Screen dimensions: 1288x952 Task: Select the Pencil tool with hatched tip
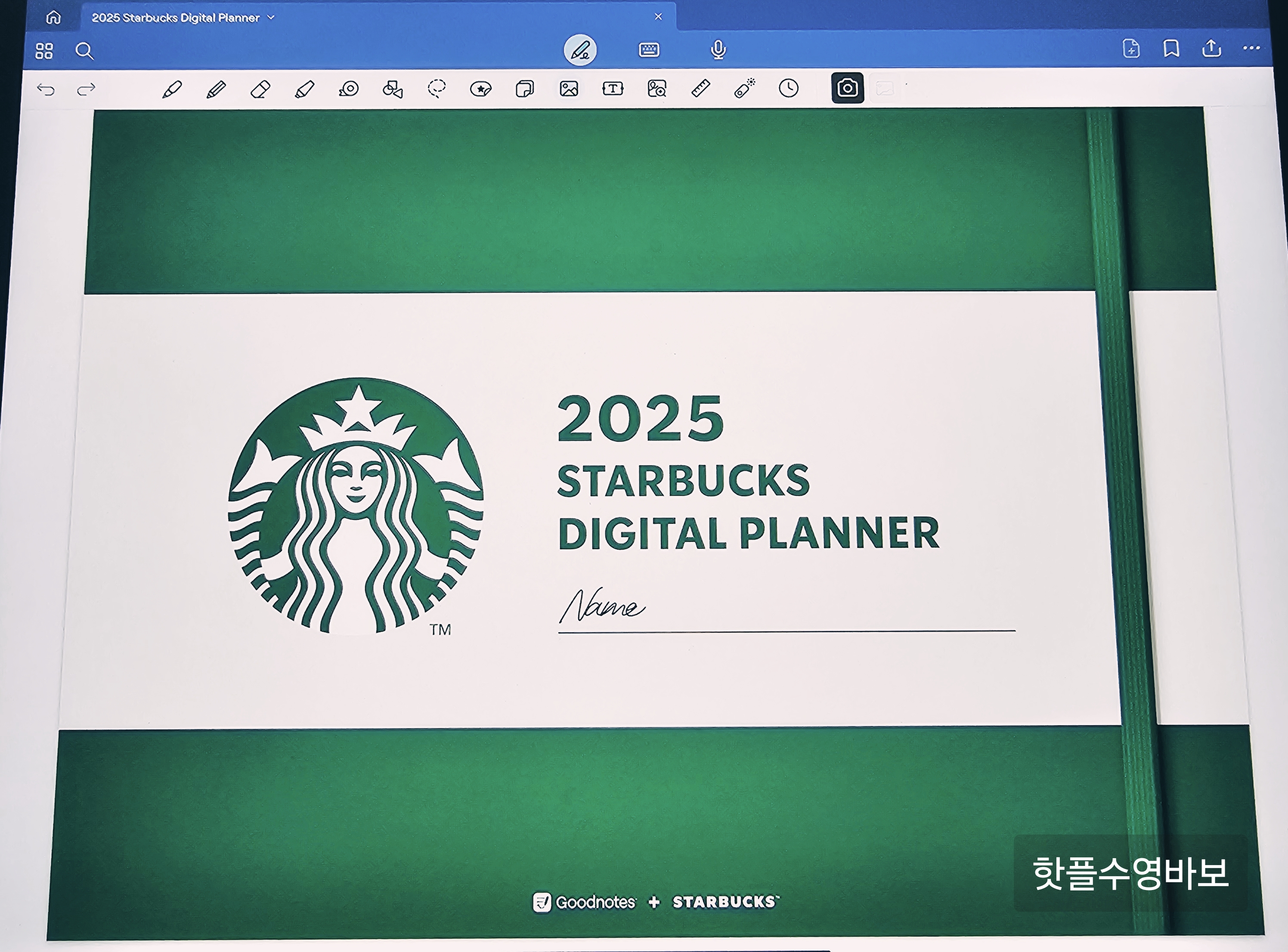point(216,90)
